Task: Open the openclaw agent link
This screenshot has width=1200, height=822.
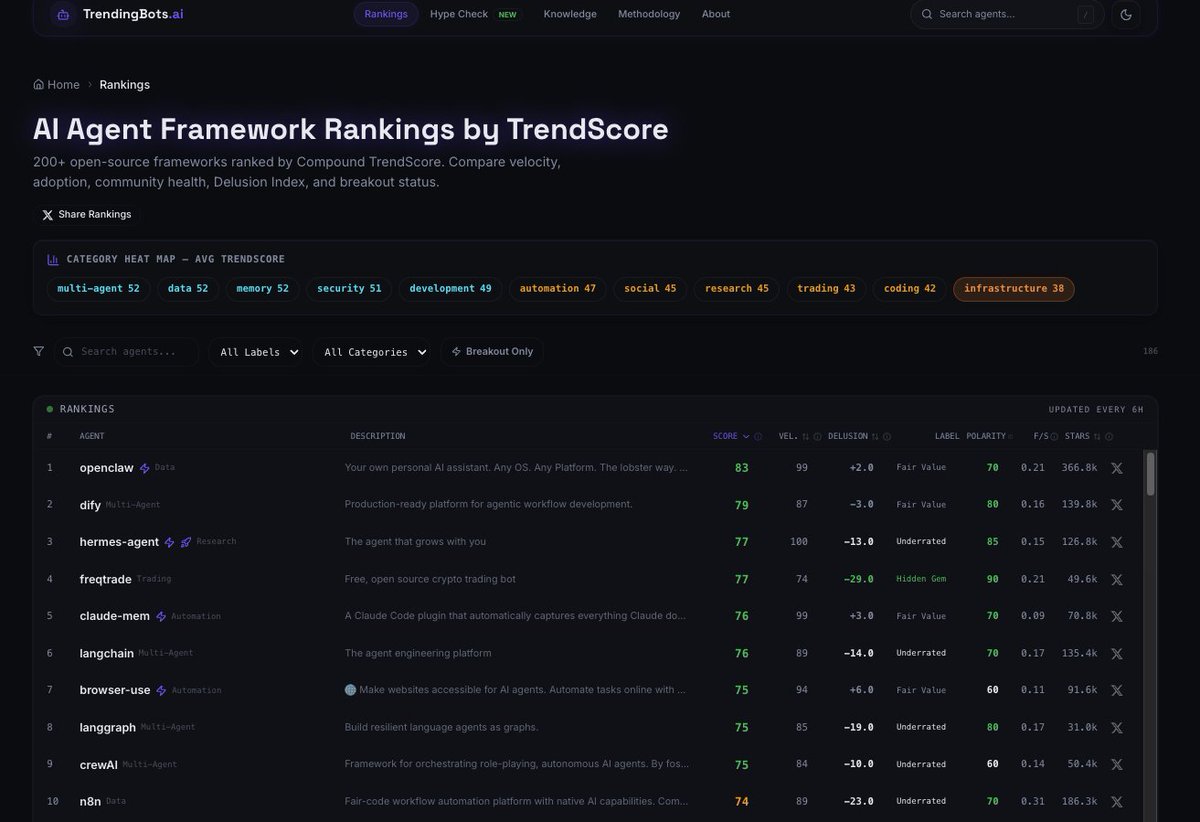Action: coord(107,468)
